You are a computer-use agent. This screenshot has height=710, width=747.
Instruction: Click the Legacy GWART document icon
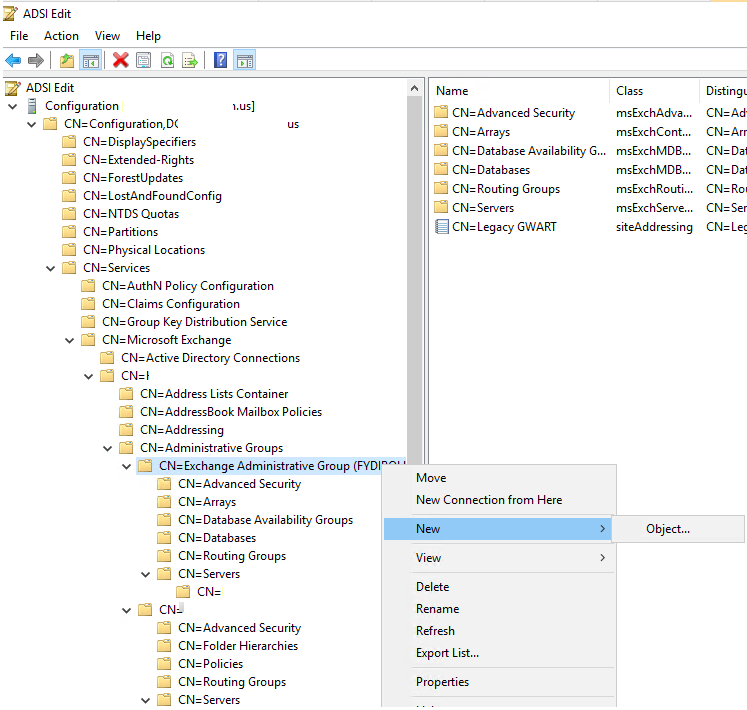pyautogui.click(x=442, y=227)
